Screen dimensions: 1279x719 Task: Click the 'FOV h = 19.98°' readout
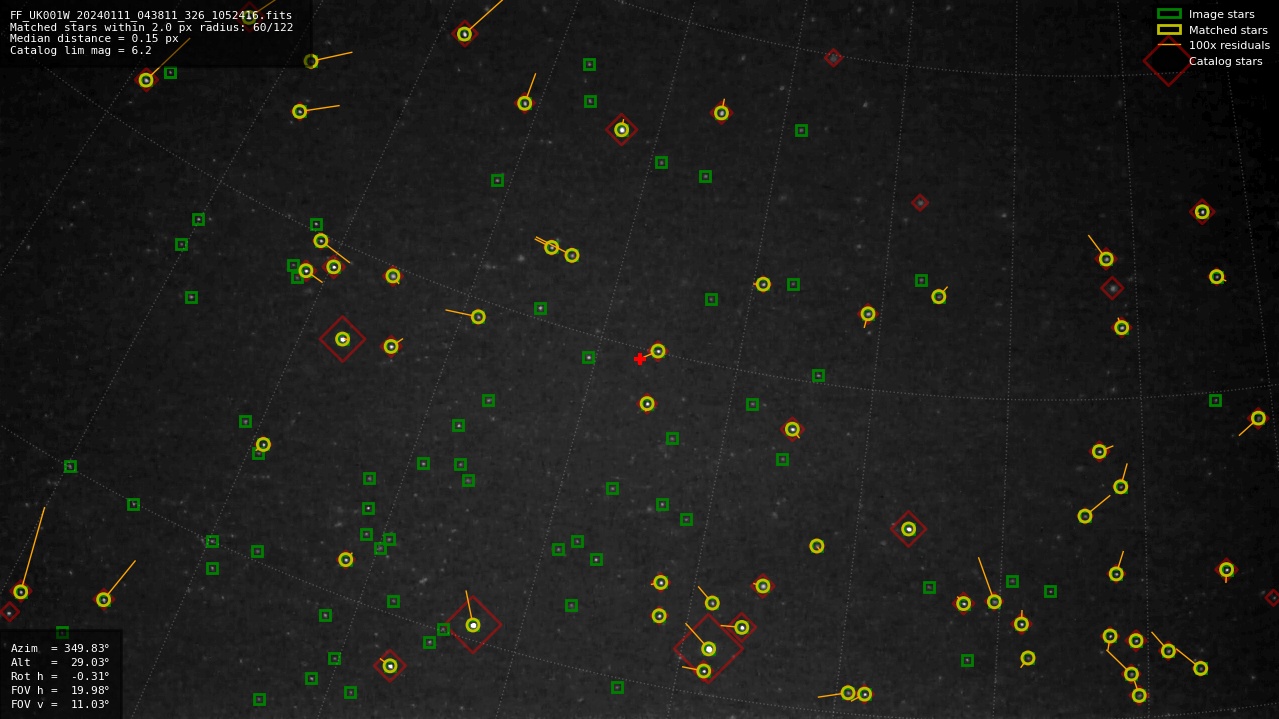point(60,690)
